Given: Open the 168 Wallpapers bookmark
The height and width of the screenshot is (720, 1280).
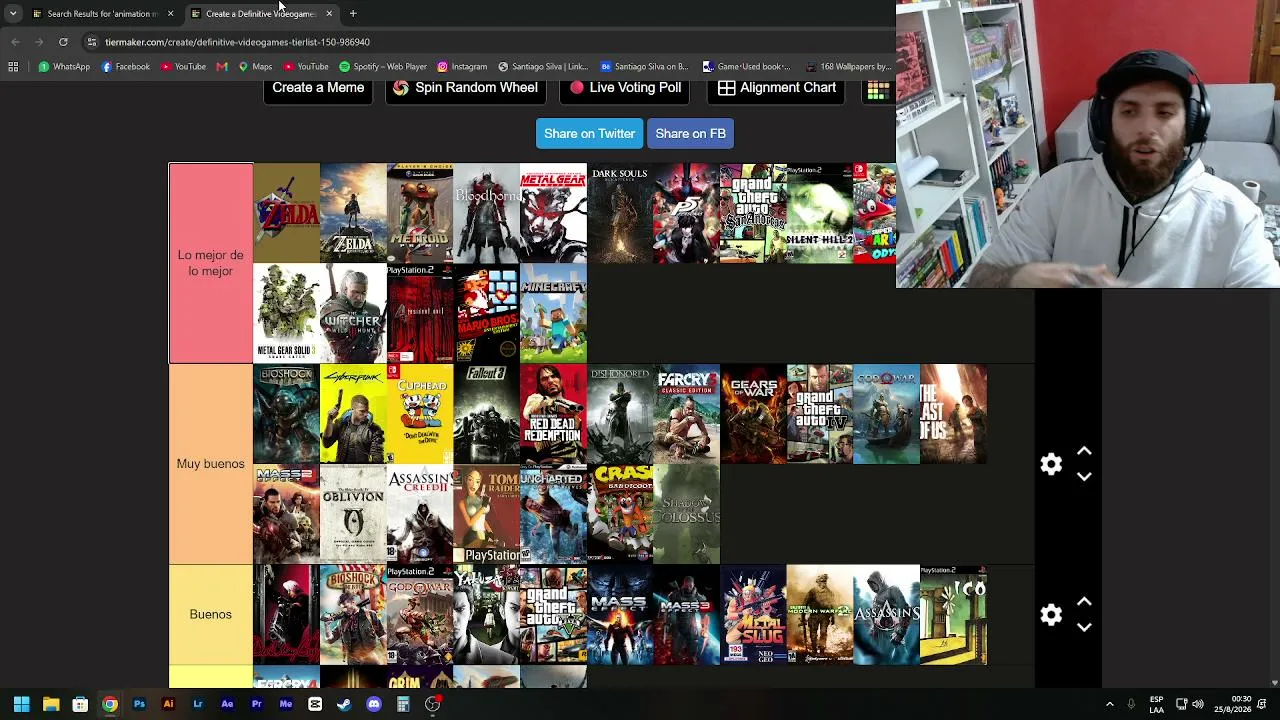Looking at the screenshot, I should click(848, 67).
